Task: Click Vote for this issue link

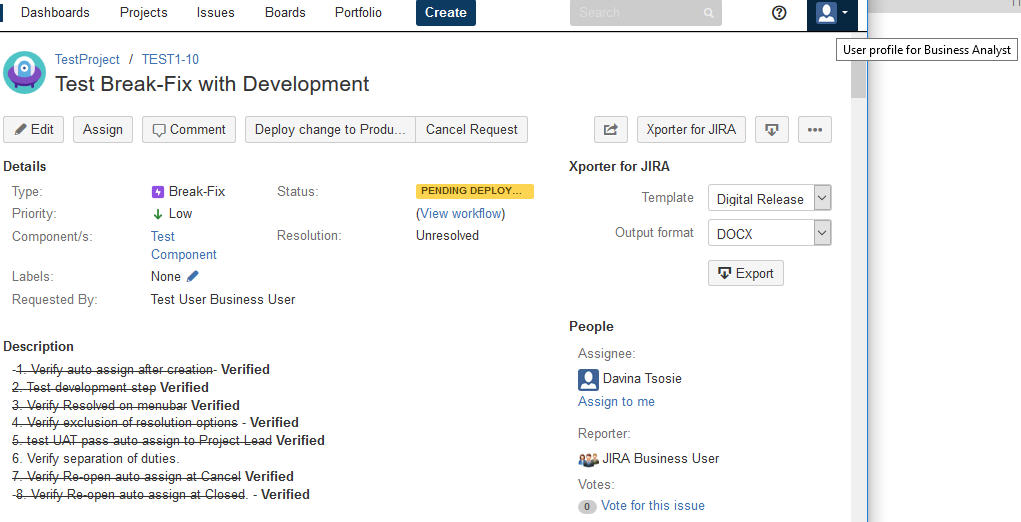Action: point(652,506)
